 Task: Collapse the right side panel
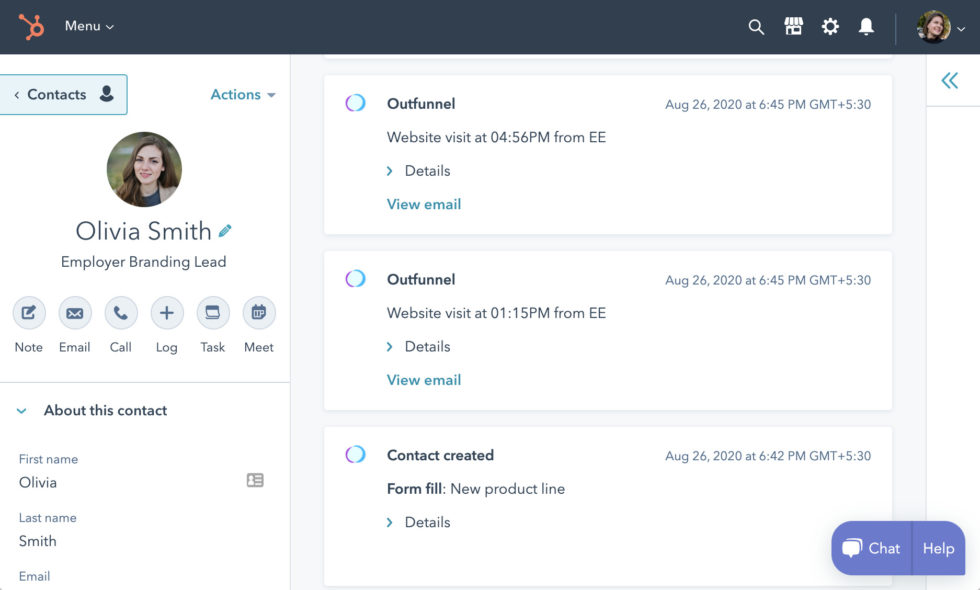(x=948, y=80)
